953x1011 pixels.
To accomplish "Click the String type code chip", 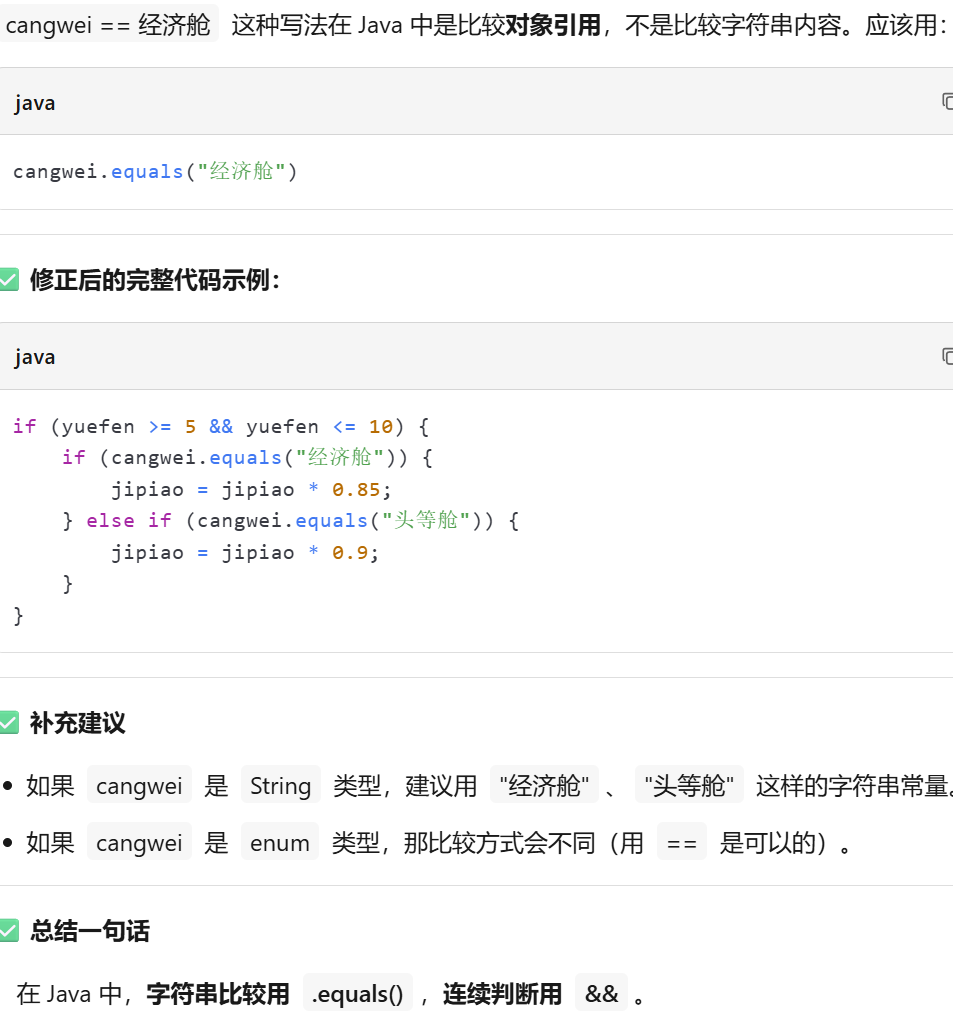I will click(x=280, y=786).
